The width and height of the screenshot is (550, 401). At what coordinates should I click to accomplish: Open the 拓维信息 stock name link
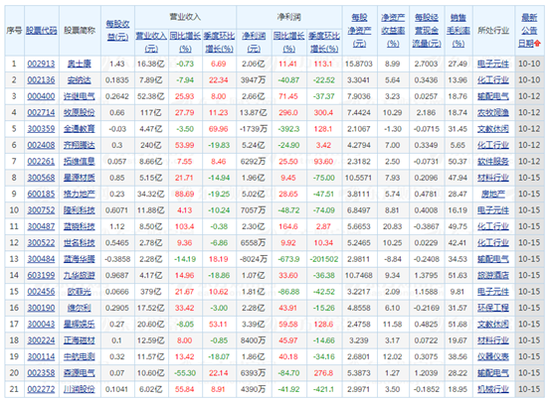[x=79, y=161]
